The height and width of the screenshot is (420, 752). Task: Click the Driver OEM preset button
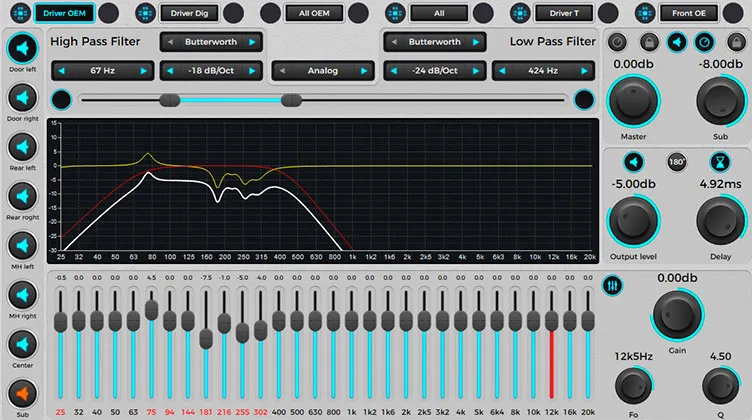(x=64, y=13)
